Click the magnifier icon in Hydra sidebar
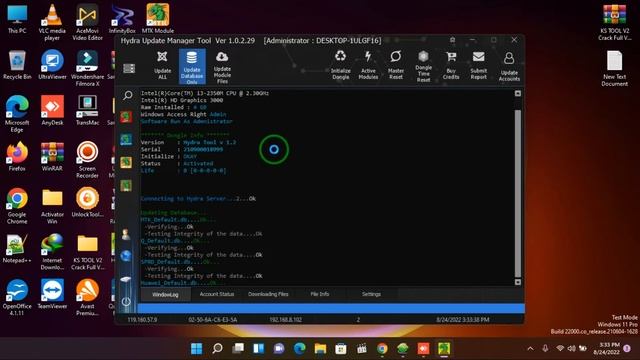 pos(128,96)
